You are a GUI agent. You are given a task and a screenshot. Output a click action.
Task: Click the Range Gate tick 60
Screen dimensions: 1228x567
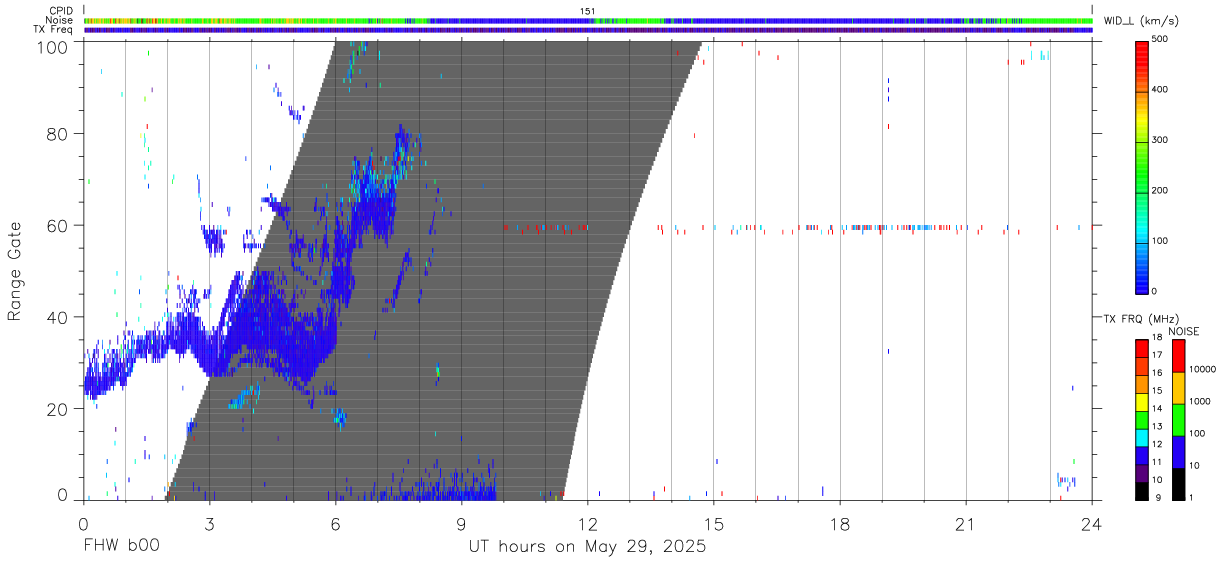pyautogui.click(x=55, y=225)
